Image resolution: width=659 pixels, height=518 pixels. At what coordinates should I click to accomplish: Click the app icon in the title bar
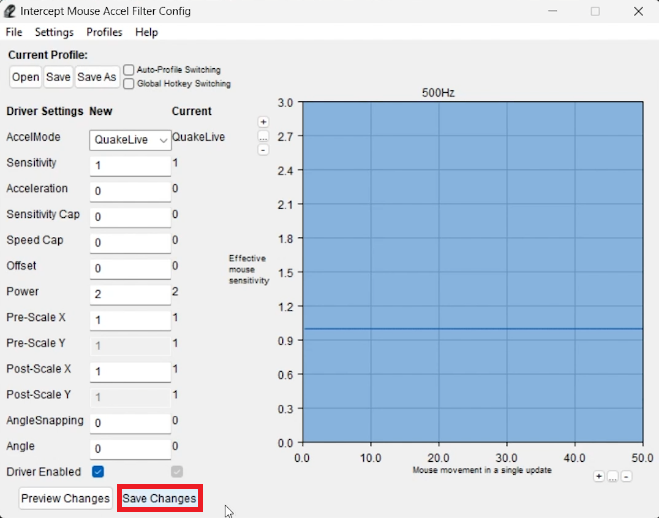click(x=11, y=11)
